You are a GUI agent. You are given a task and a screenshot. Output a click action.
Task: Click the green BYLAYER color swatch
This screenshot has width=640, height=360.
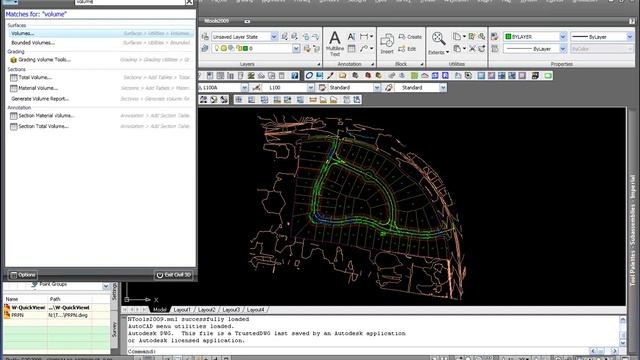(x=508, y=37)
